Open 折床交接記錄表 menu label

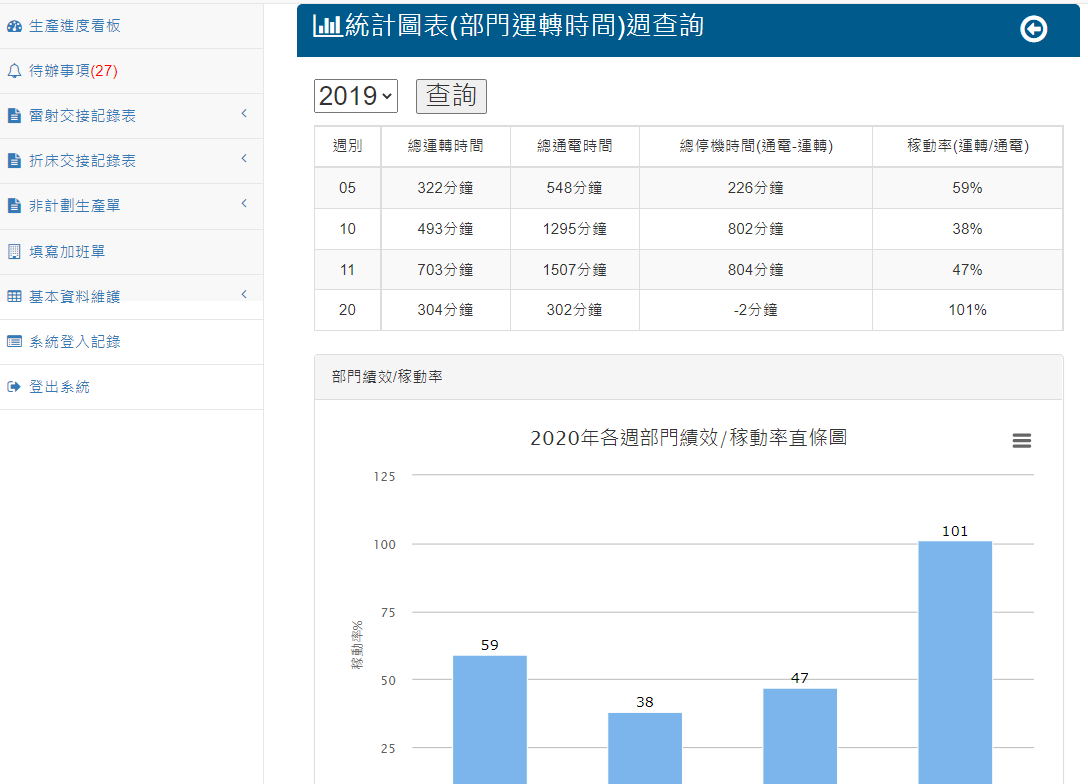pyautogui.click(x=83, y=161)
